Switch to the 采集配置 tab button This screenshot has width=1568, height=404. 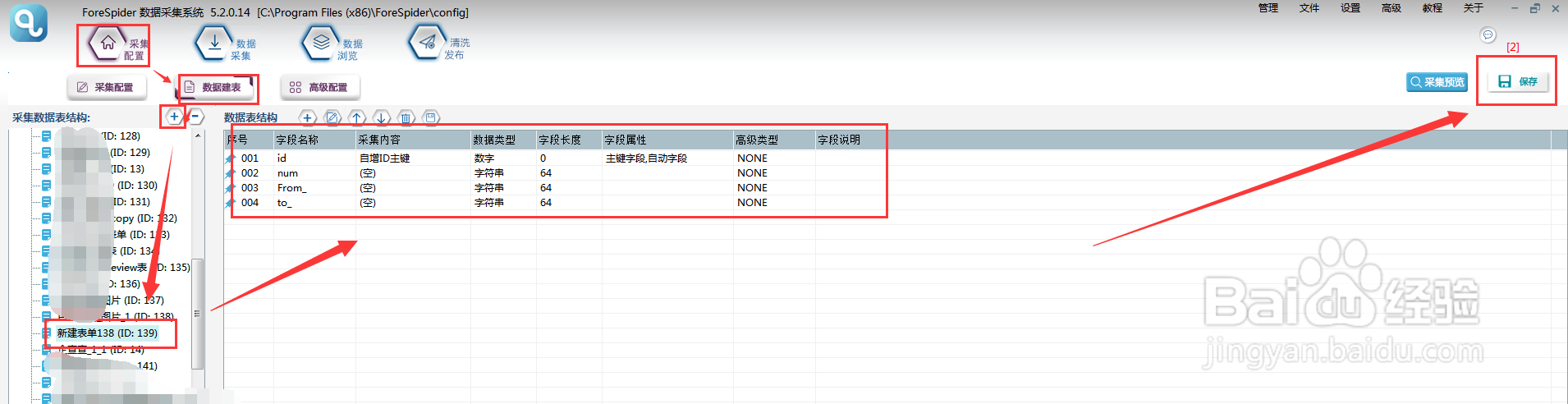(106, 87)
